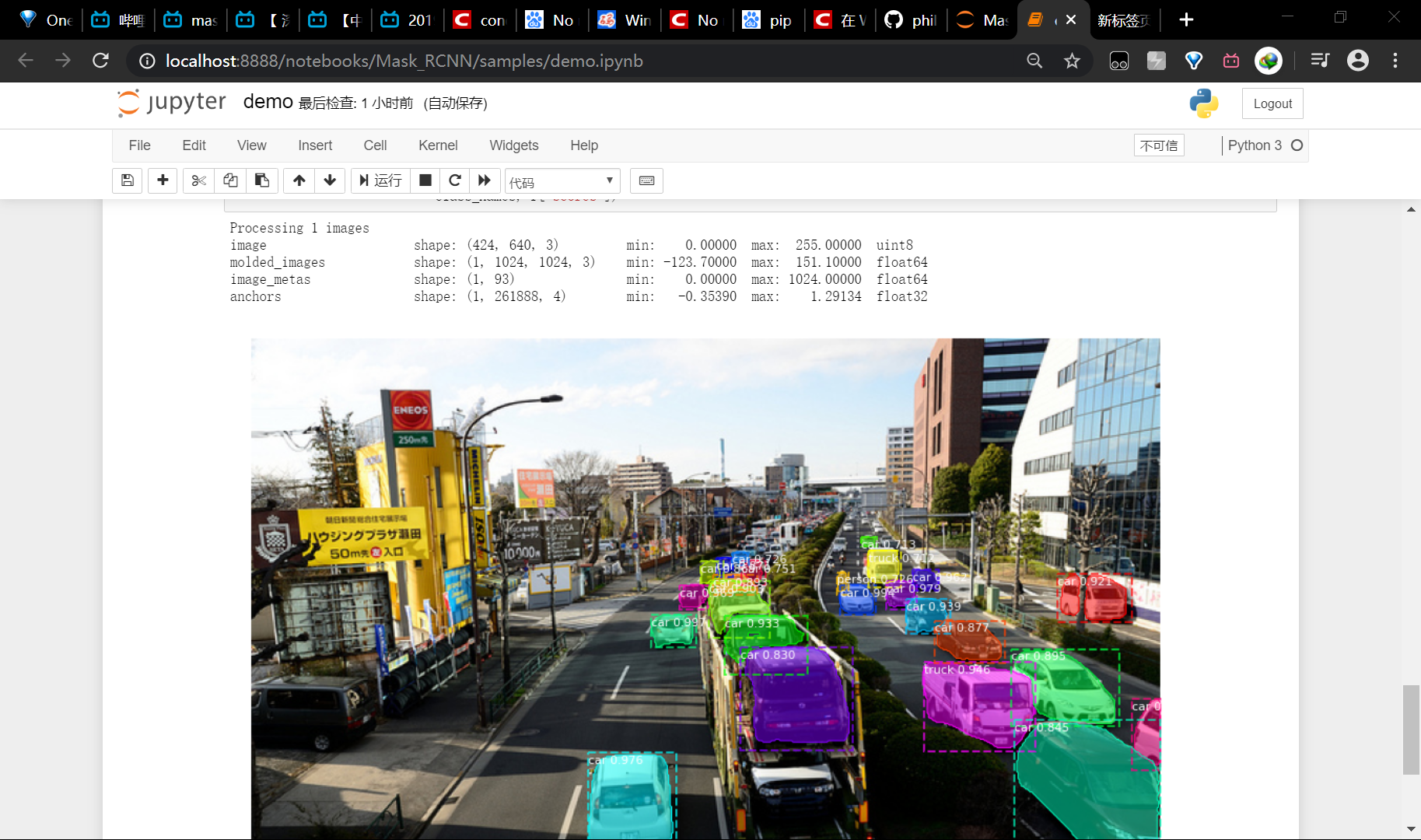Rename notebook by clicking demo title
Screen dimensions: 1421x840
pos(268,102)
